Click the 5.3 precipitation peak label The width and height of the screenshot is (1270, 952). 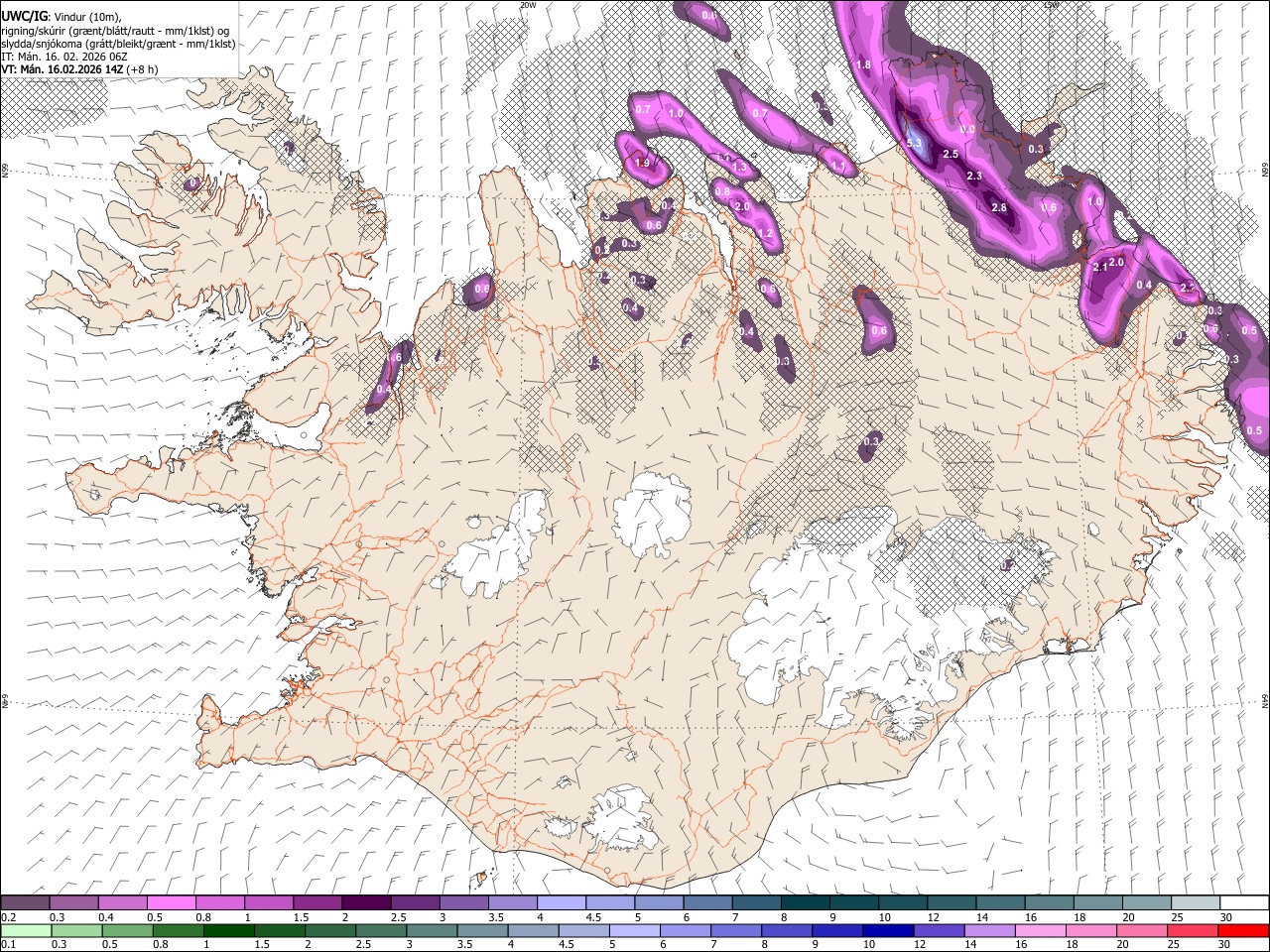coord(915,143)
